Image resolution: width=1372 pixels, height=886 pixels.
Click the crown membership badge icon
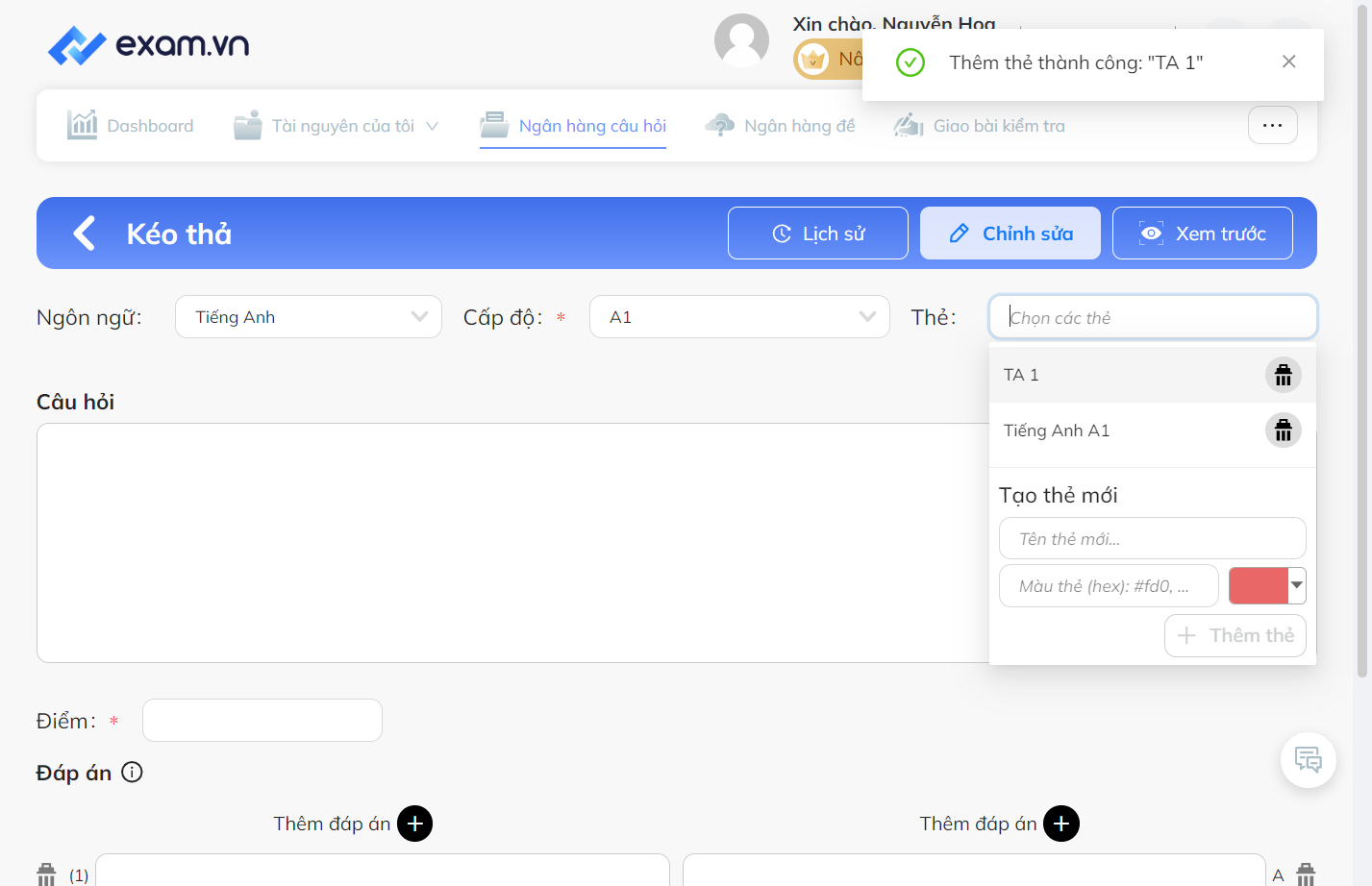[x=813, y=60]
